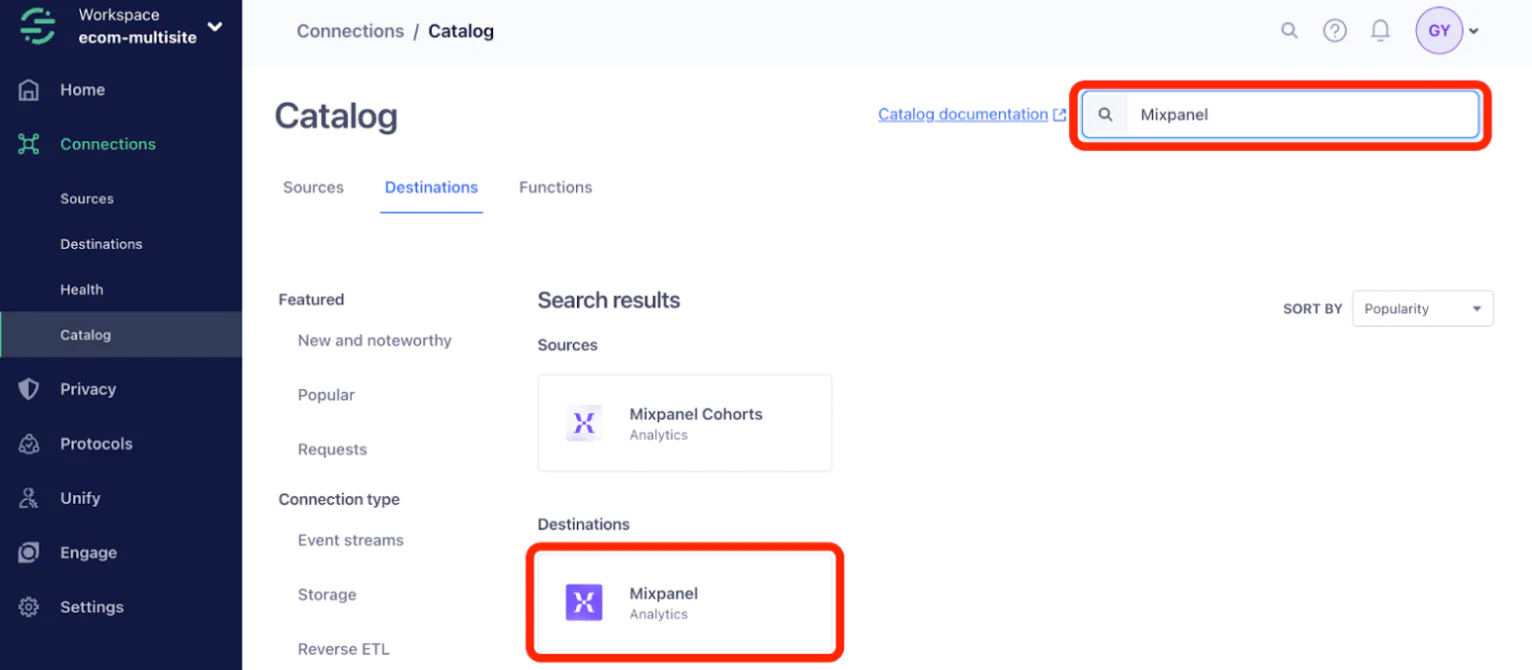Filter by Event streams connection type
The height and width of the screenshot is (670, 1532).
click(350, 540)
